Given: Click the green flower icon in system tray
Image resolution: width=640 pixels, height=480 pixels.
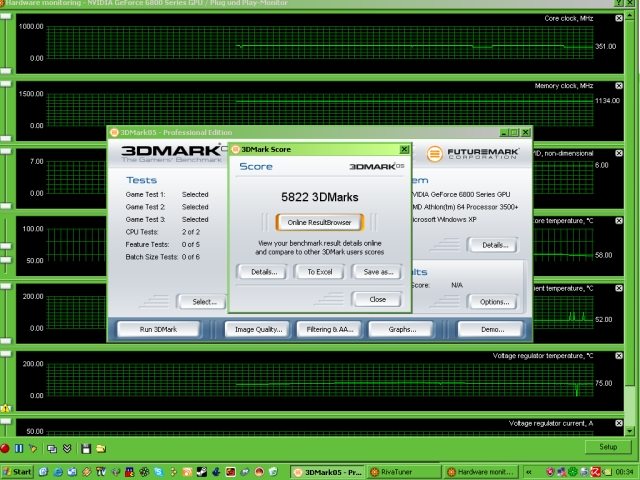Looking at the screenshot, I should [573, 472].
